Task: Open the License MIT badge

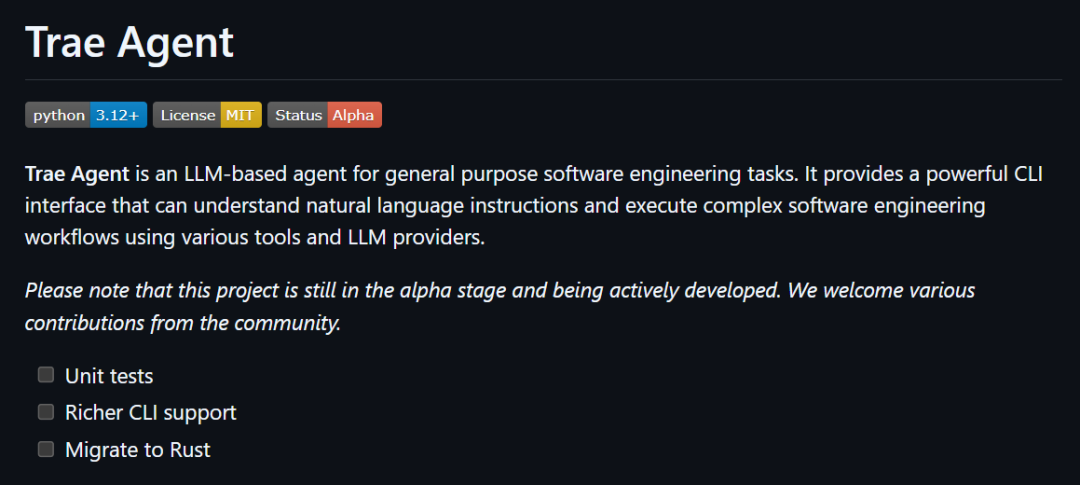Action: point(207,115)
